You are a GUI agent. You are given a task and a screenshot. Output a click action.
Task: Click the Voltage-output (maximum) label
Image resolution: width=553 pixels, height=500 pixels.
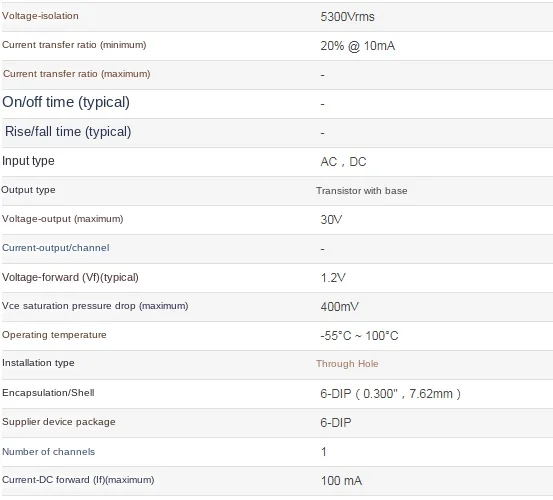tap(62, 219)
